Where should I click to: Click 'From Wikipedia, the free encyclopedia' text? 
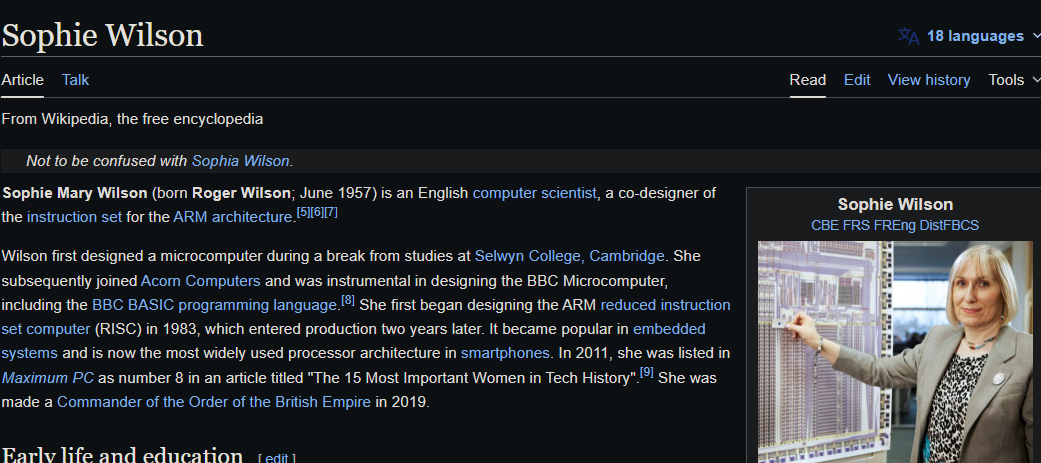pyautogui.click(x=132, y=120)
